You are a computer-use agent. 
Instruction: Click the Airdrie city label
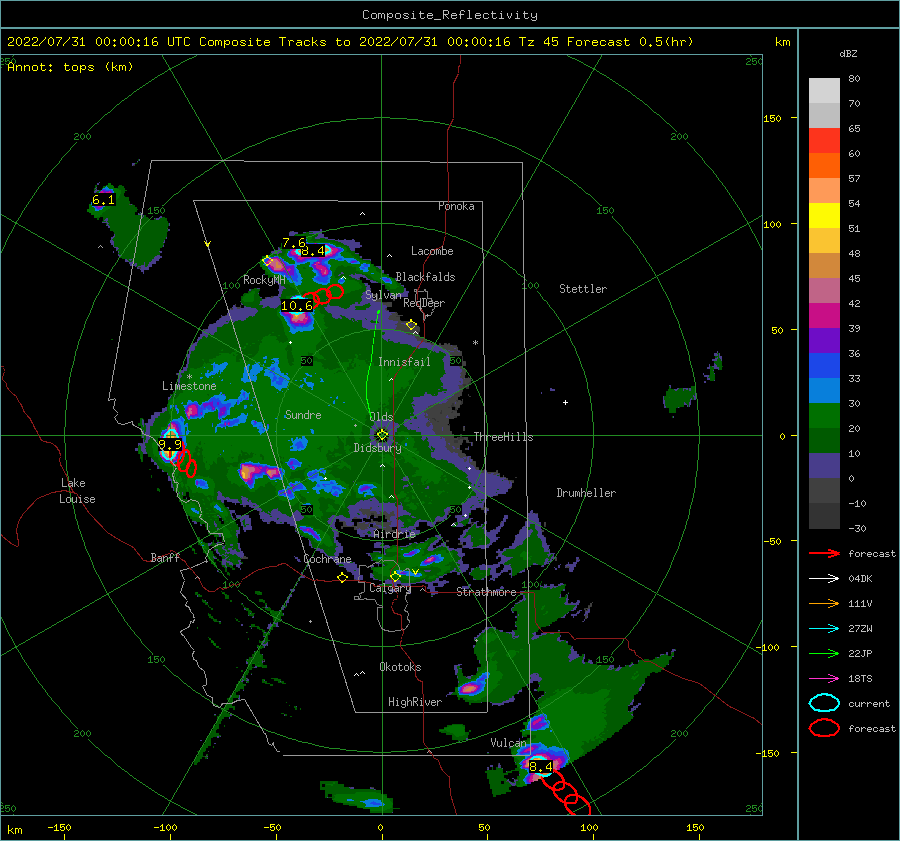(394, 534)
